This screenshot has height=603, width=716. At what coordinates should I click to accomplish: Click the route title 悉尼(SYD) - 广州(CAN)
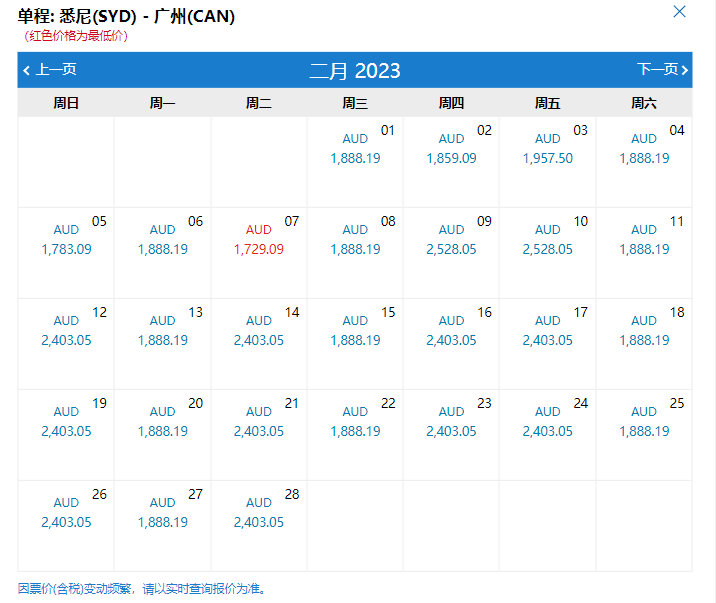tap(147, 16)
